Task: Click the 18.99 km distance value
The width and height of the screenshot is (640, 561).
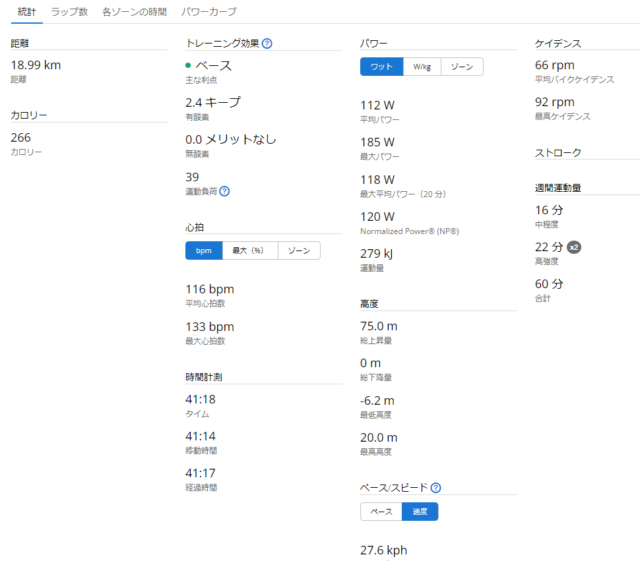Action: click(36, 65)
